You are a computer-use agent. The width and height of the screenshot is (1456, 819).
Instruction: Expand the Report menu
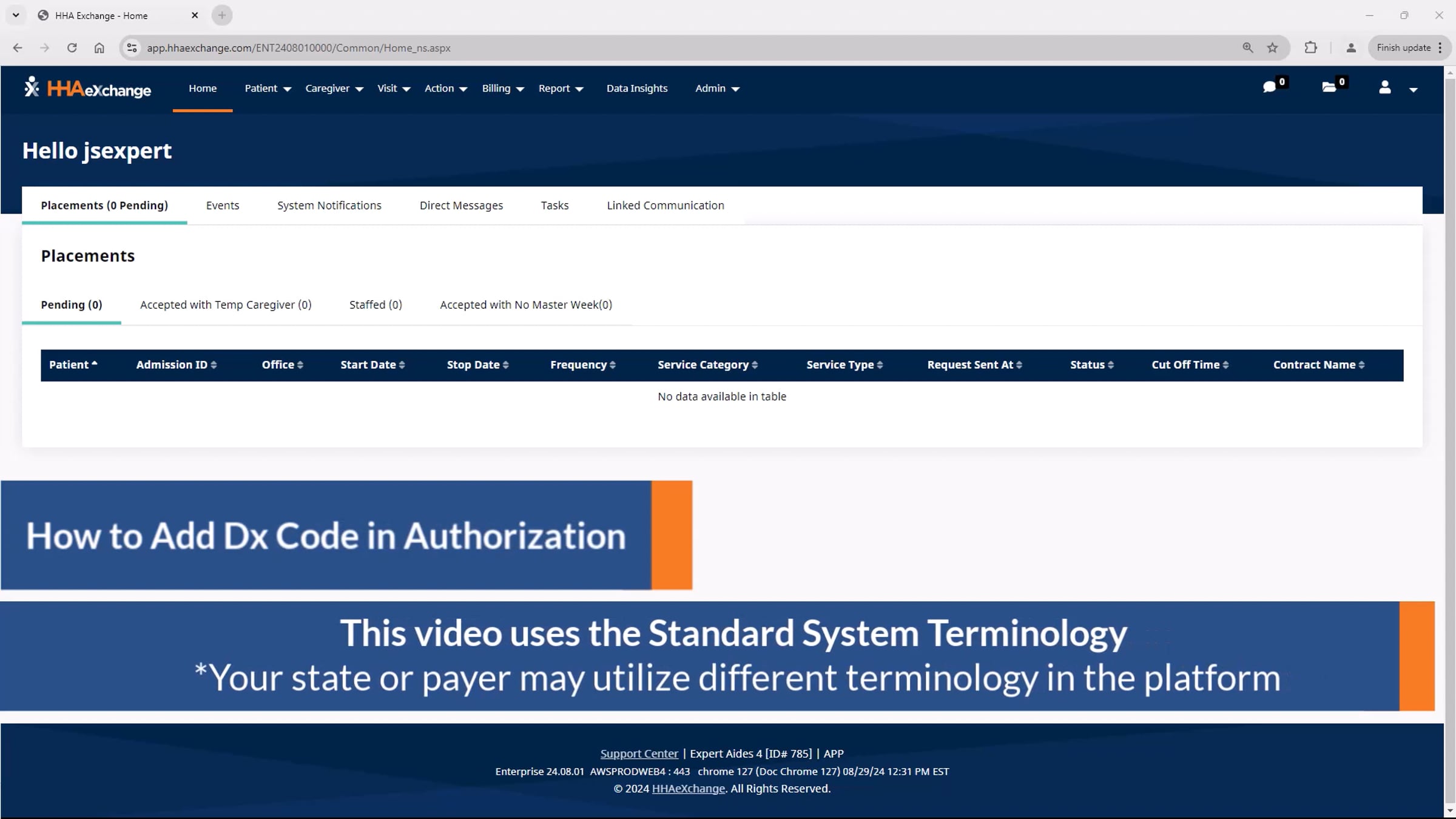[x=561, y=89]
